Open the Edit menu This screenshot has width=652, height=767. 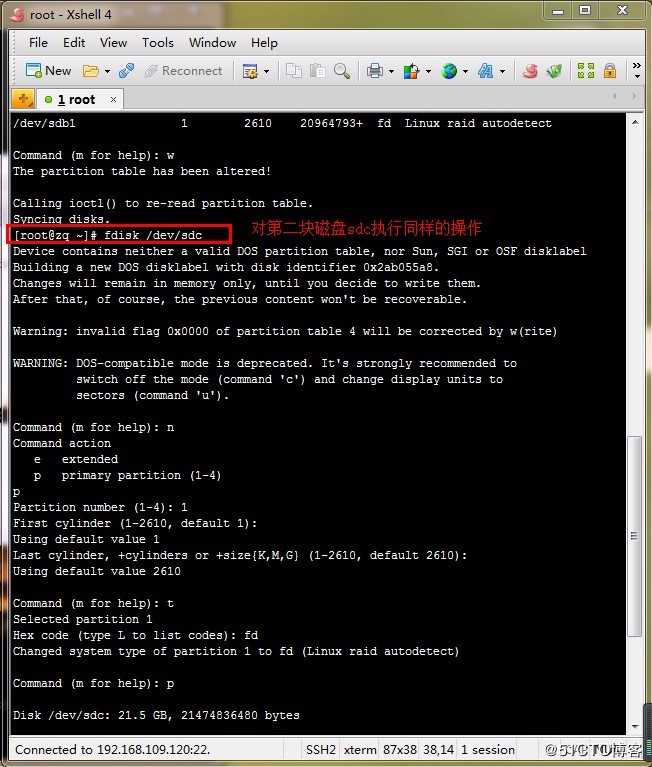pos(74,43)
